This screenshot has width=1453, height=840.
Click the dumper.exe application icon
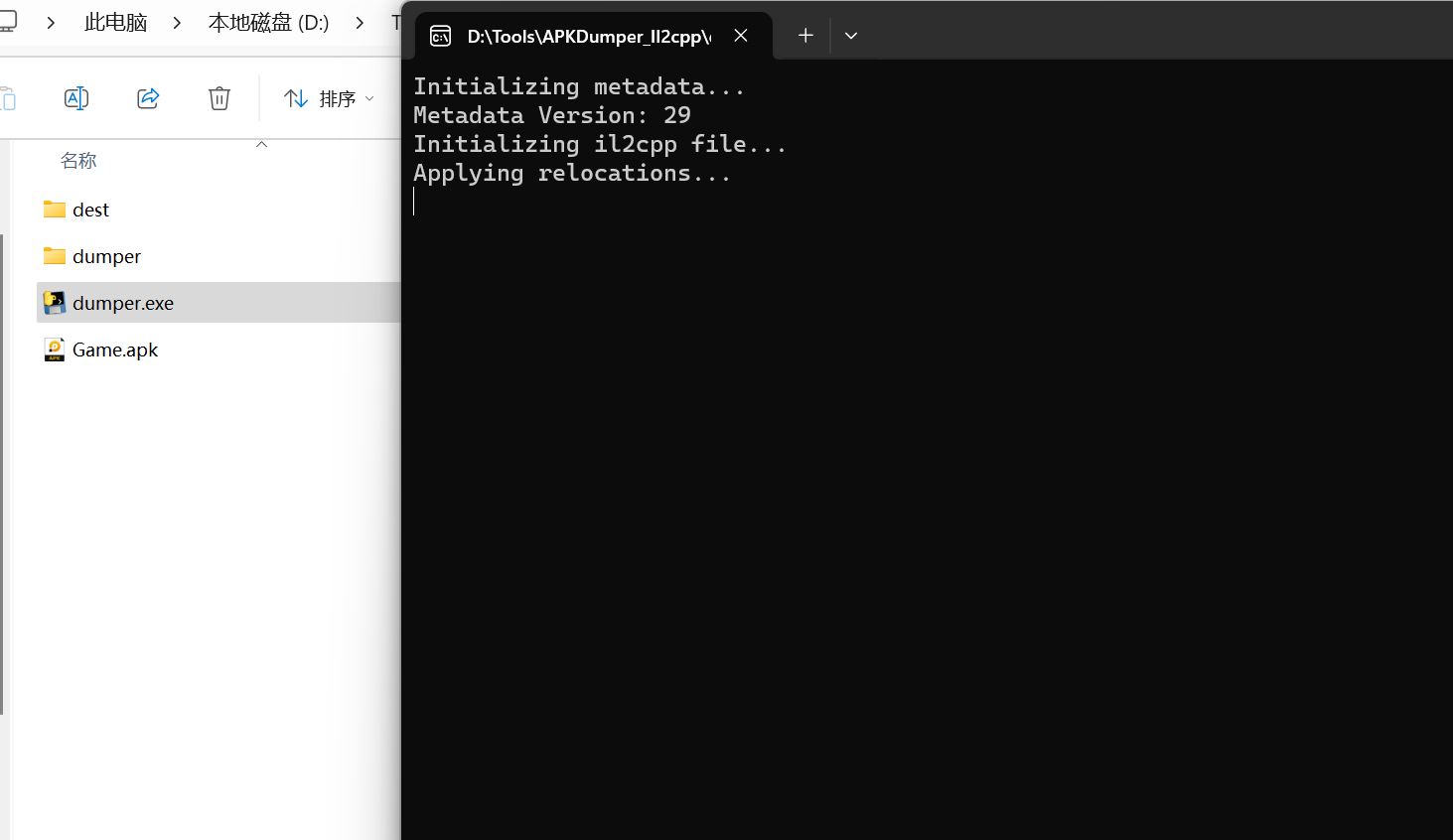click(x=55, y=303)
